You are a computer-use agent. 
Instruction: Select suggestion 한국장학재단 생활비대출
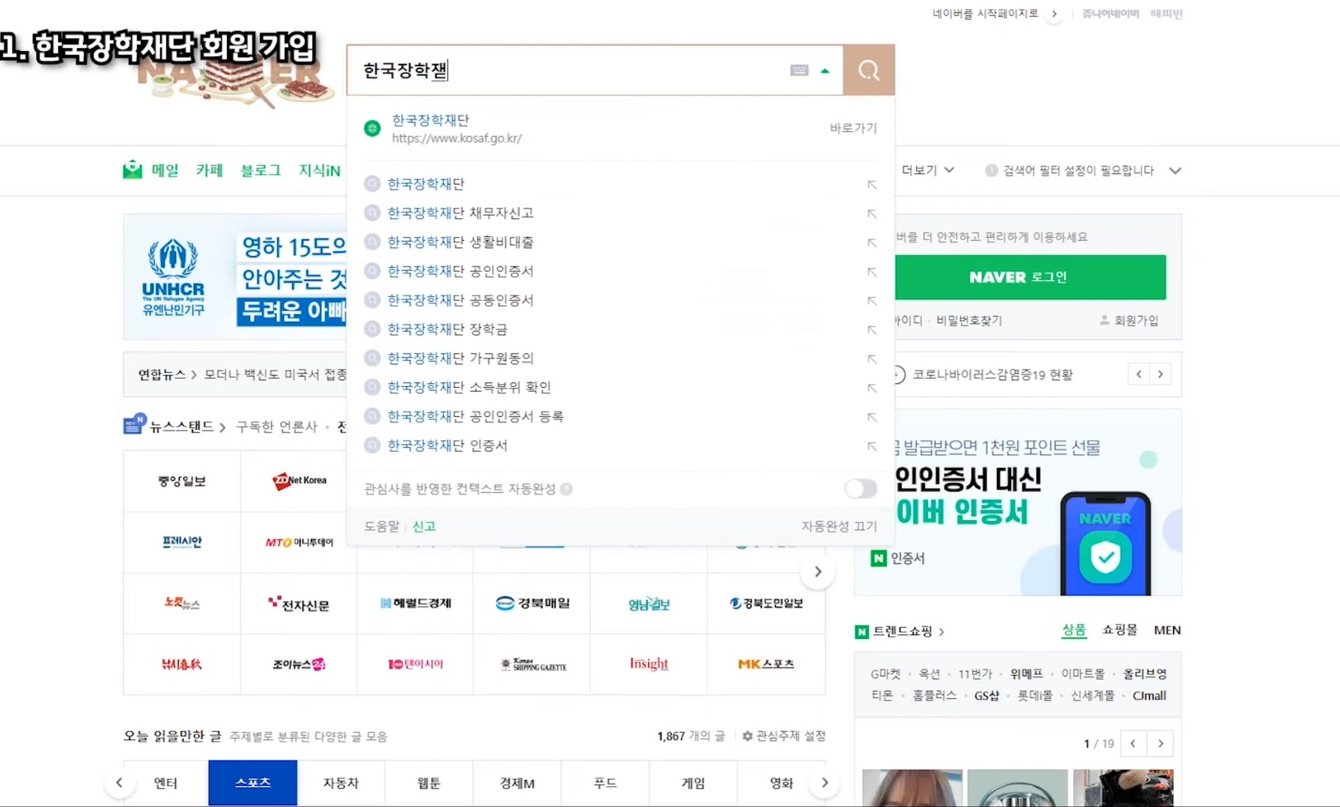[460, 242]
